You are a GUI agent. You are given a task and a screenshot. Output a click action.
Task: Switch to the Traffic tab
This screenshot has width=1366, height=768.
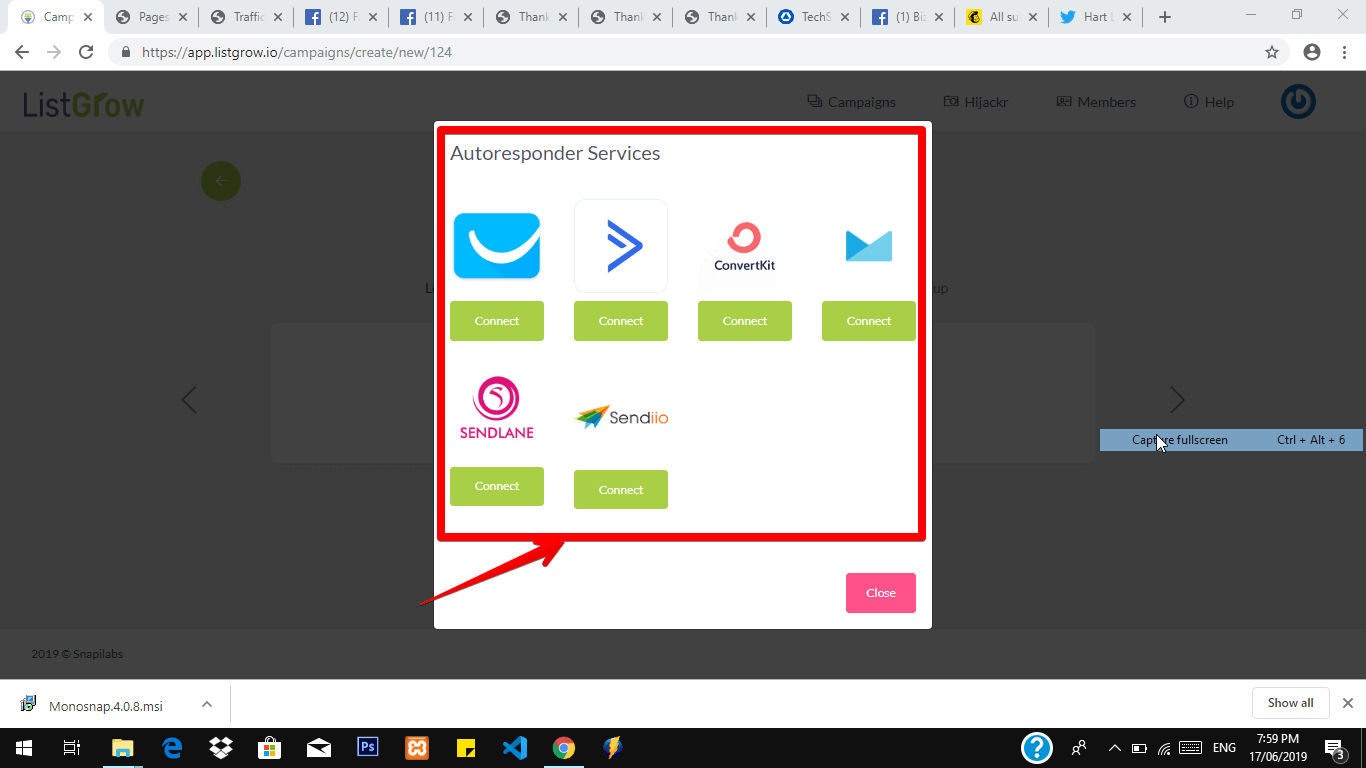pos(246,17)
